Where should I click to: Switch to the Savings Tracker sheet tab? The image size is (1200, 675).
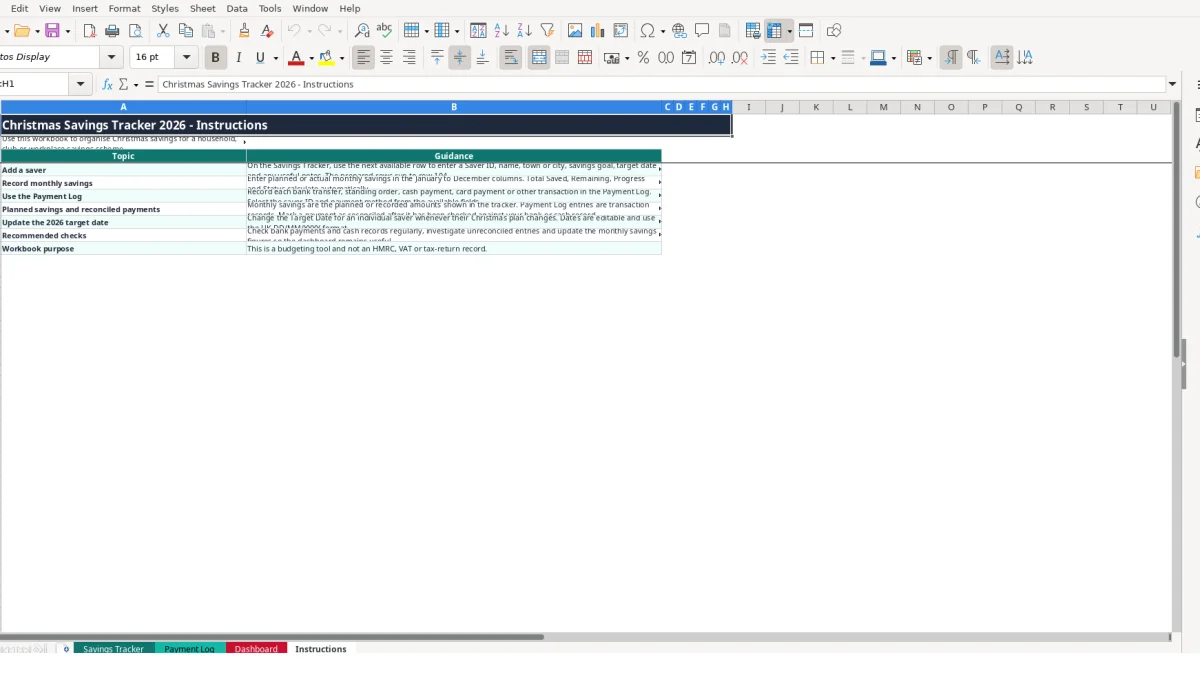coord(114,649)
